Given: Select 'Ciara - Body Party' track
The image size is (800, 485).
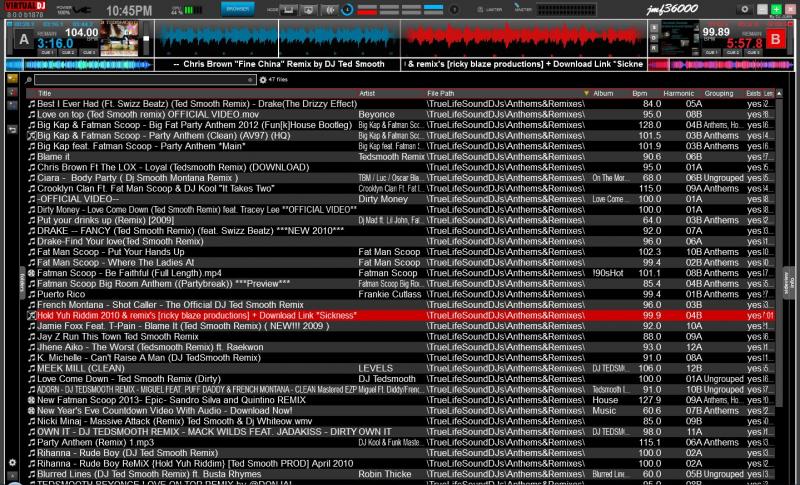Looking at the screenshot, I should click(401, 178).
